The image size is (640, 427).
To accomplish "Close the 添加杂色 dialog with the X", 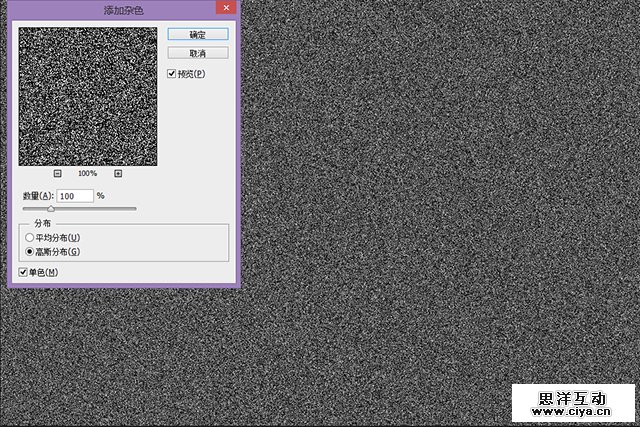I will (x=227, y=8).
